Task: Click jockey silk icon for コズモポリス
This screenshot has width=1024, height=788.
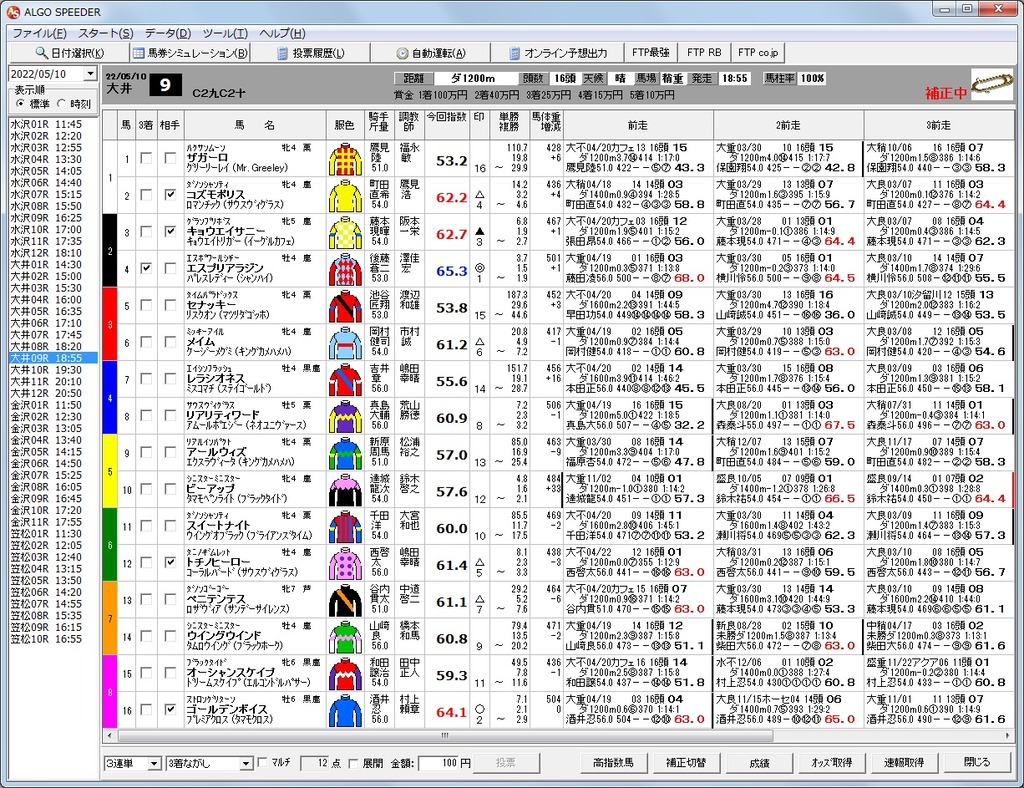Action: click(345, 196)
